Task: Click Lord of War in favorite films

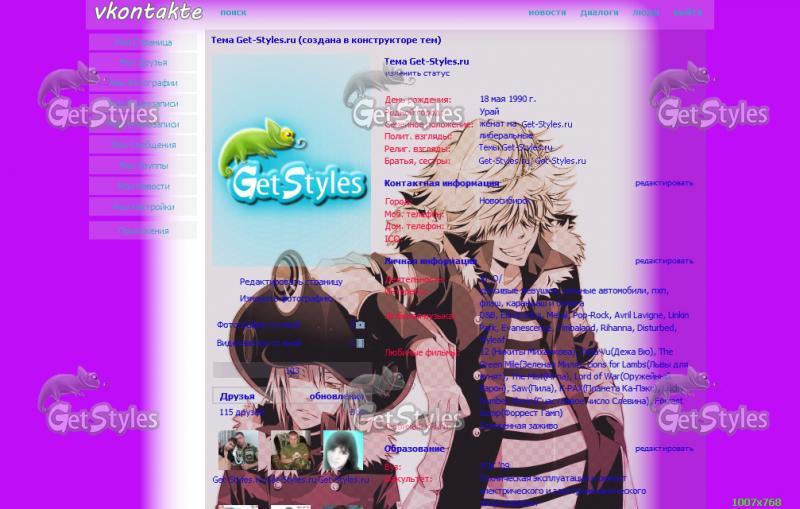Action: click(597, 376)
